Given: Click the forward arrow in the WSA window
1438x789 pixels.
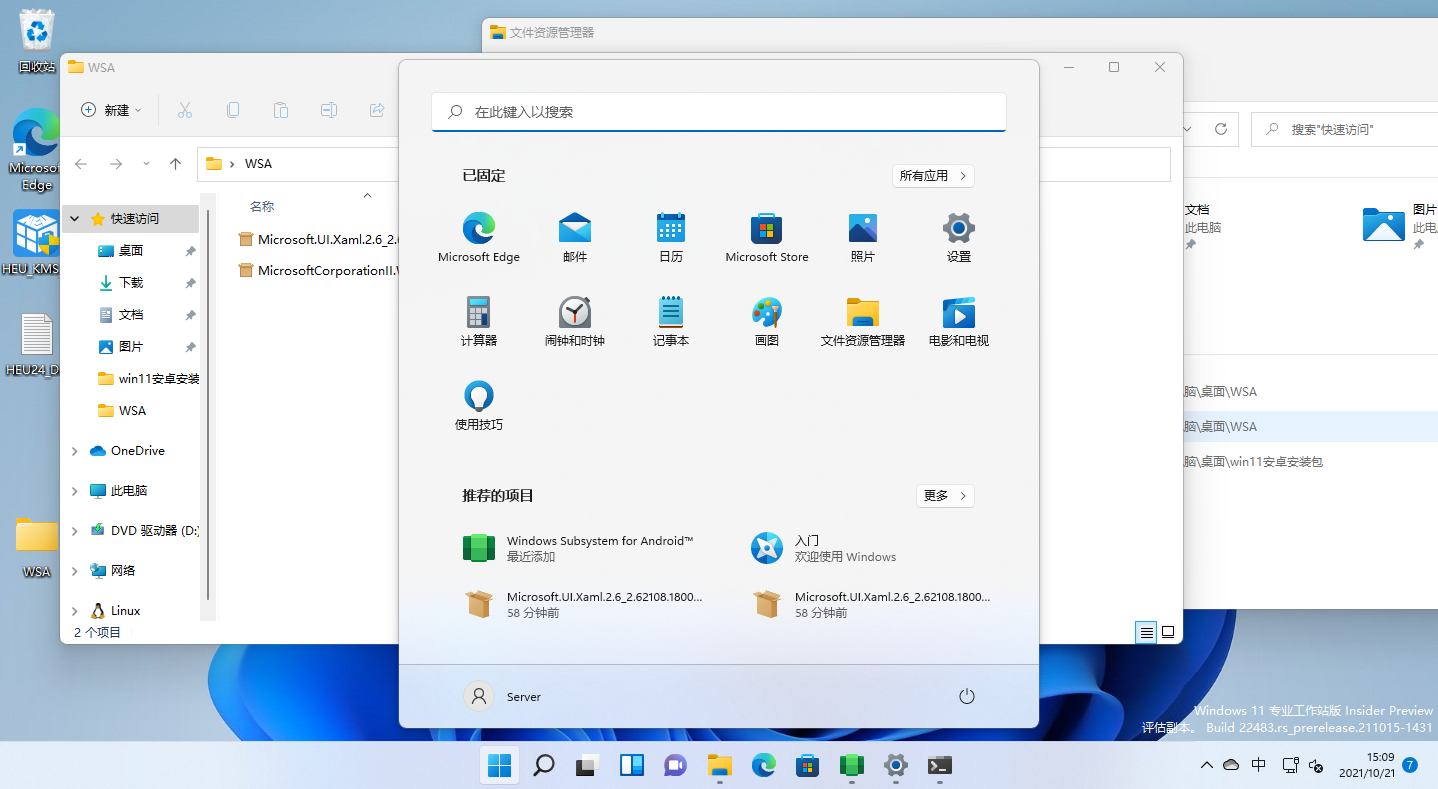Looking at the screenshot, I should tap(116, 164).
